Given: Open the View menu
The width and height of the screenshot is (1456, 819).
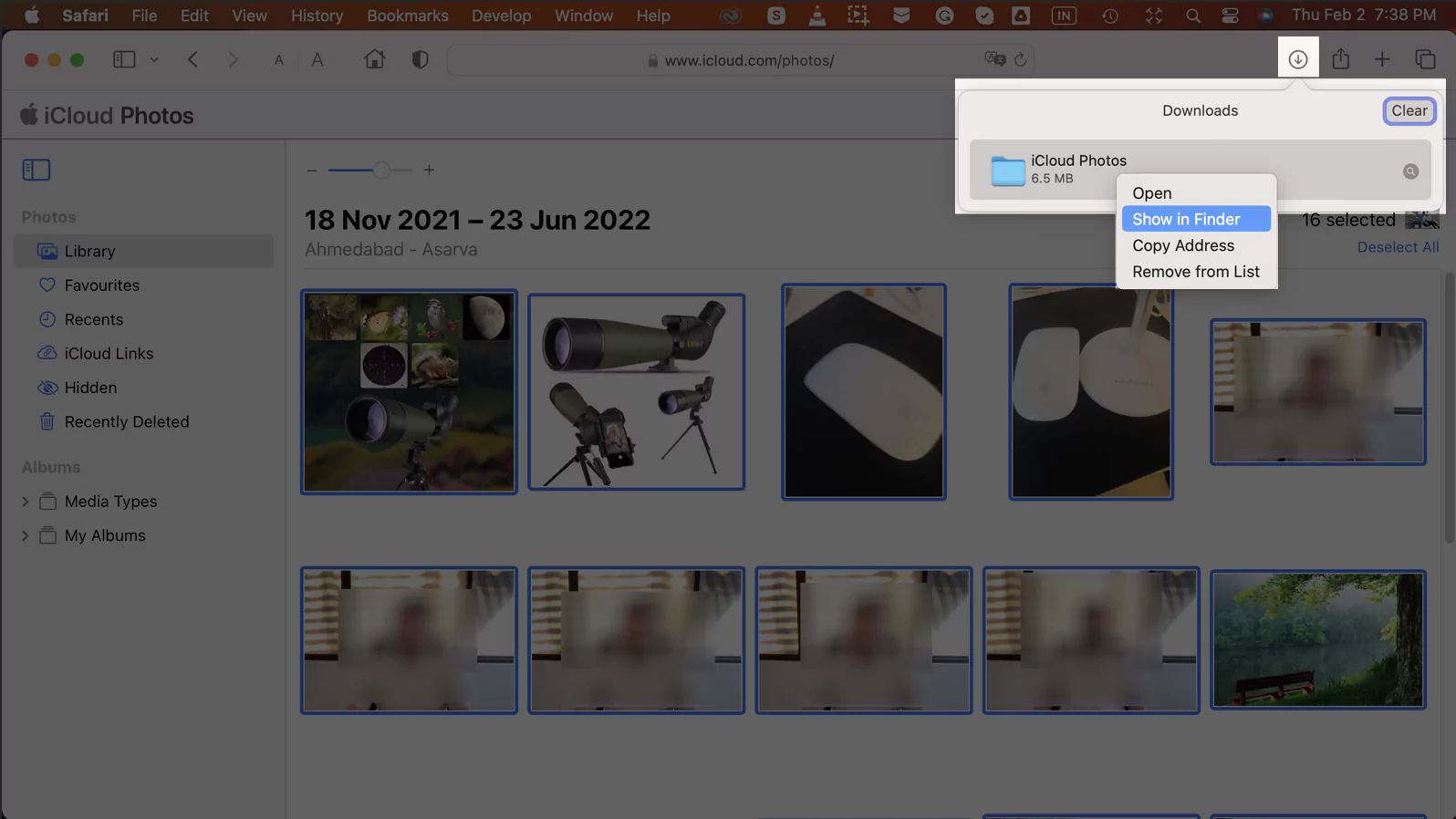Looking at the screenshot, I should (249, 16).
